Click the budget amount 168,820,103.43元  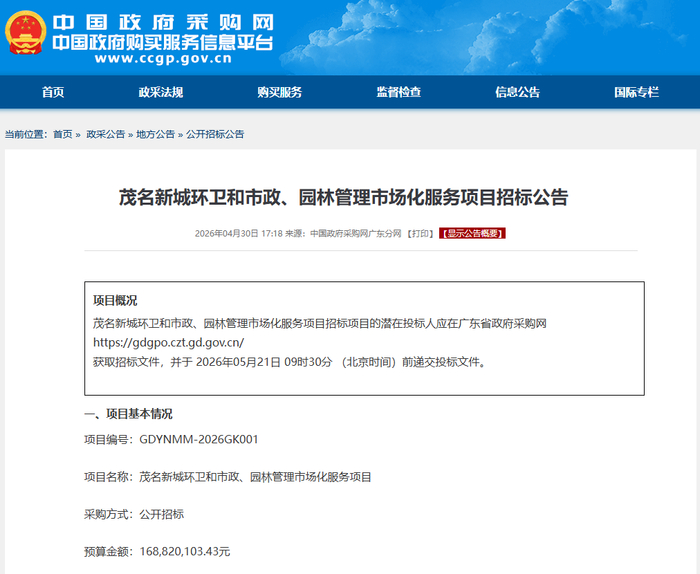coord(185,552)
